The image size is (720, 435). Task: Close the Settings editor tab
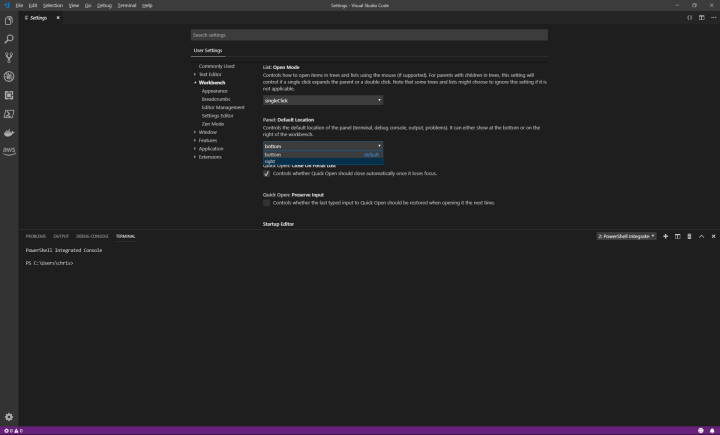tap(57, 18)
